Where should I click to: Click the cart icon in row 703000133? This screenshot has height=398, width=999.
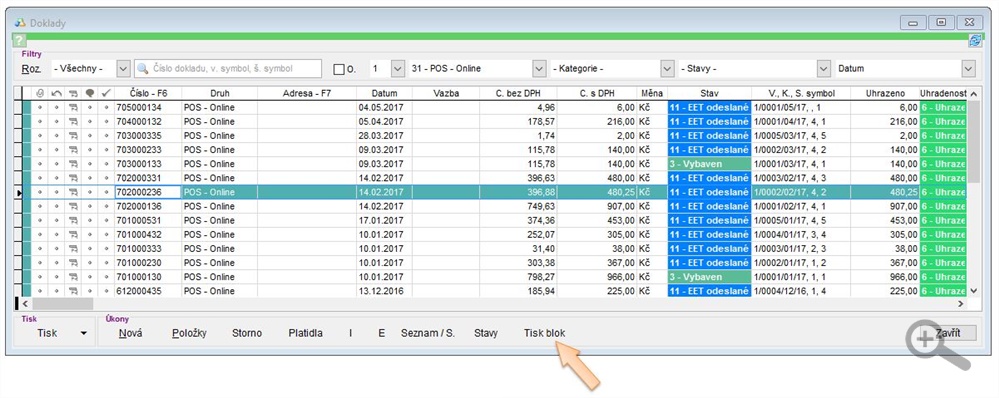(73, 164)
